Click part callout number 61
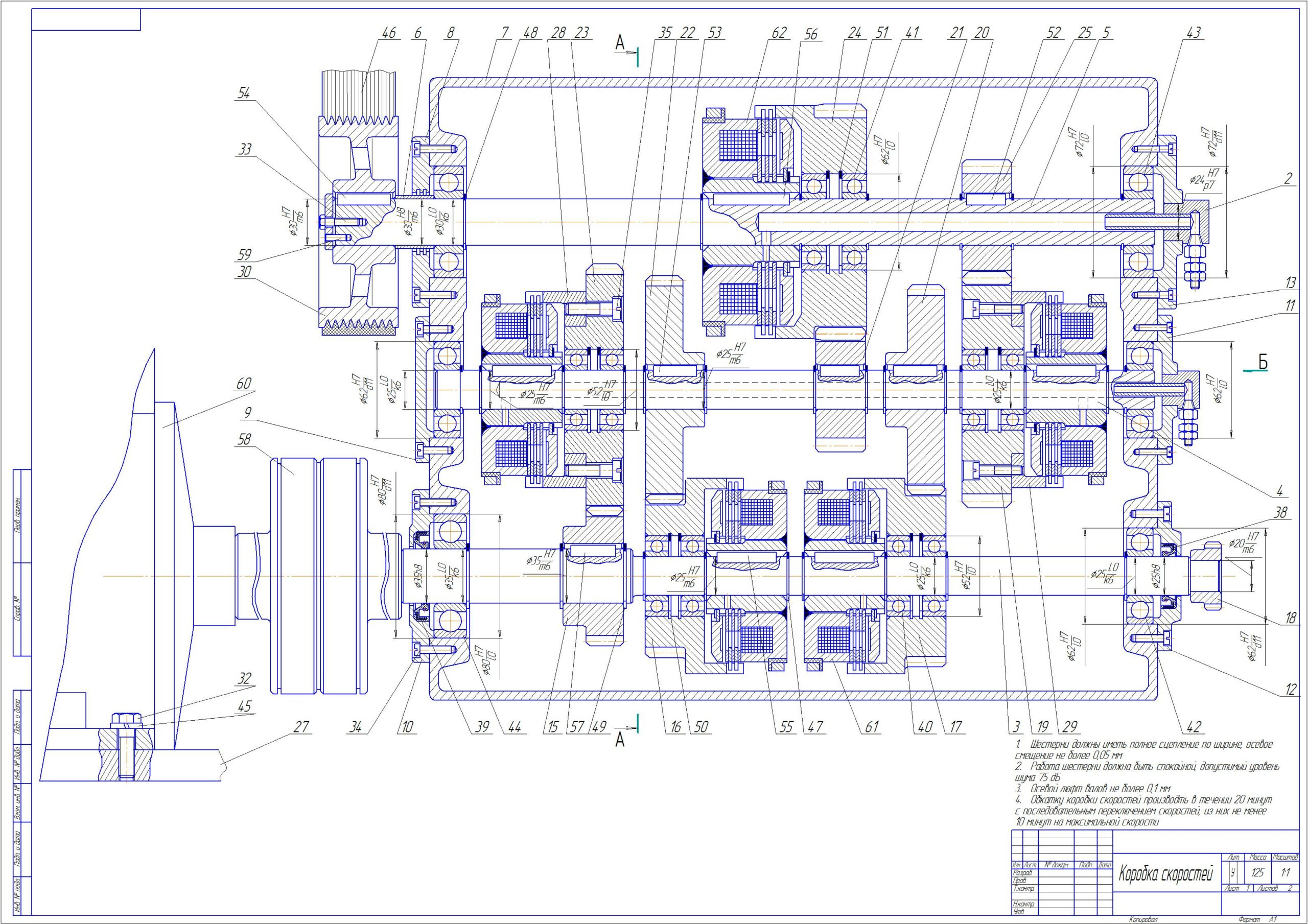This screenshot has width=1308, height=924. pos(872,727)
